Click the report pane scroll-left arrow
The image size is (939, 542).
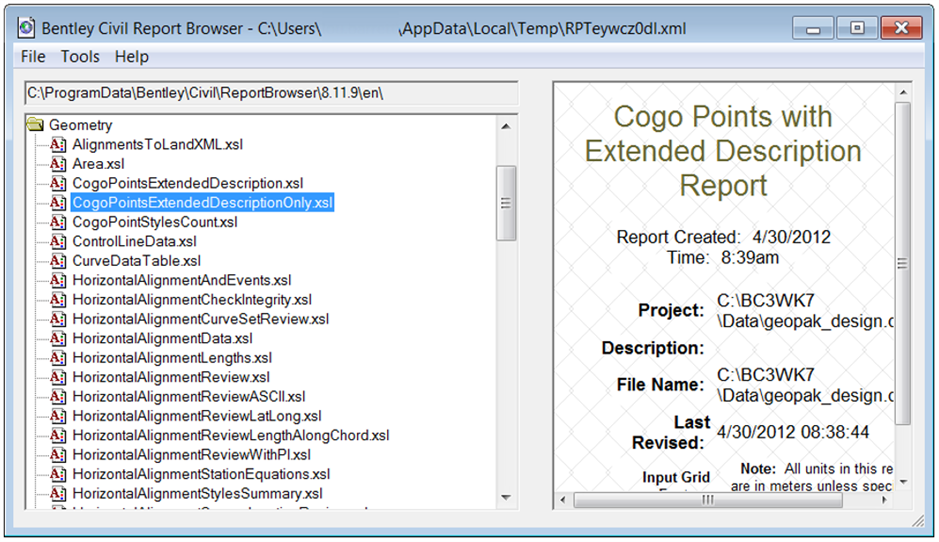pyautogui.click(x=562, y=499)
